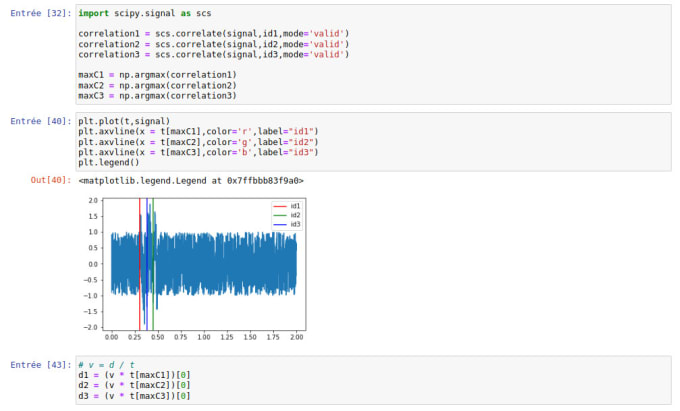Click the axvline line labeled id3
This screenshot has height=411, width=680.
(x=198, y=152)
